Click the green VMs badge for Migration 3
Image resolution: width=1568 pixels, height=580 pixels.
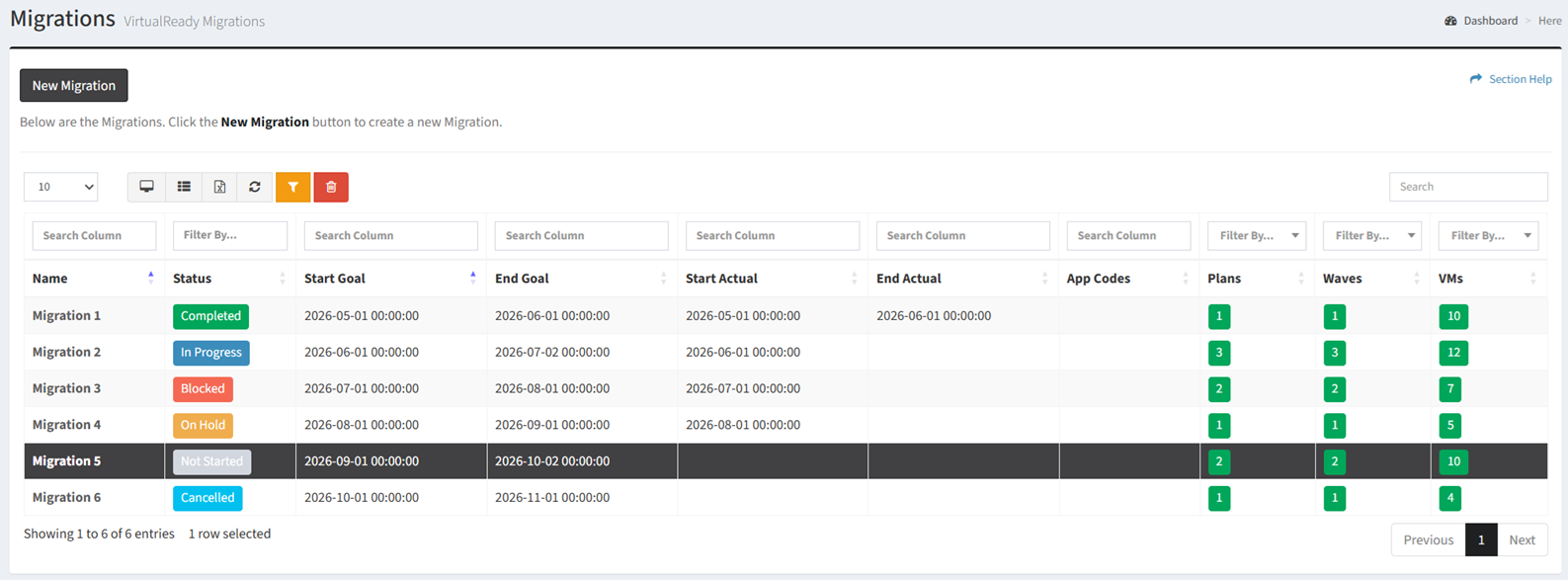tap(1450, 389)
